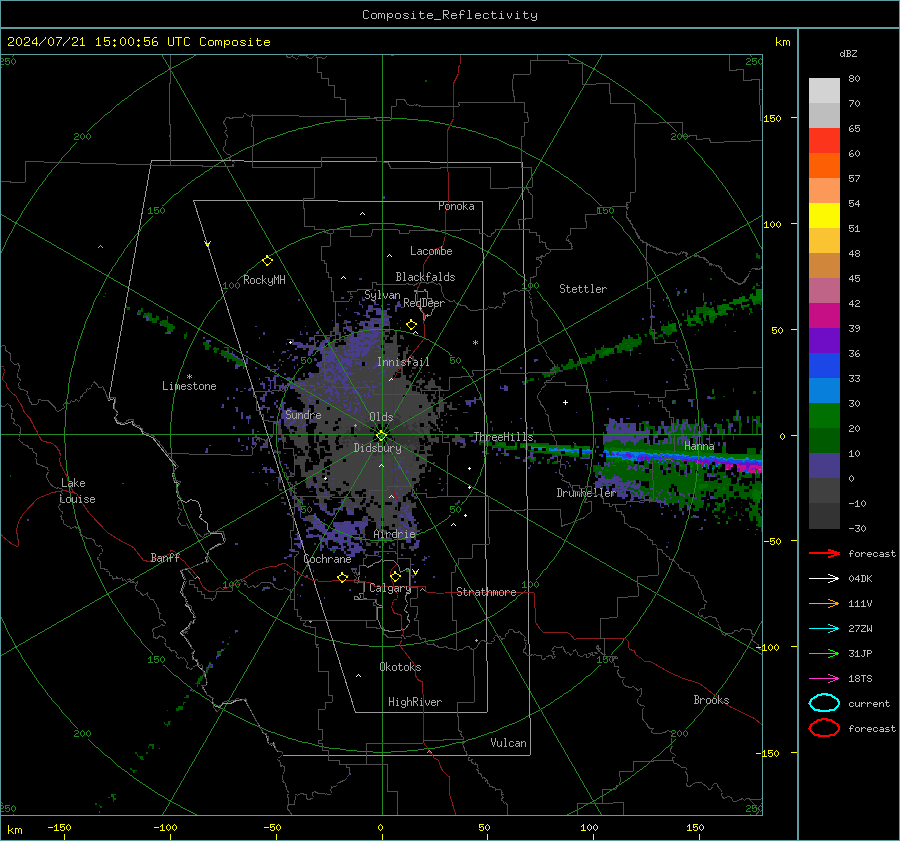This screenshot has width=900, height=841.
Task: Click the asterisk marker above Limestone
Action: 189,377
